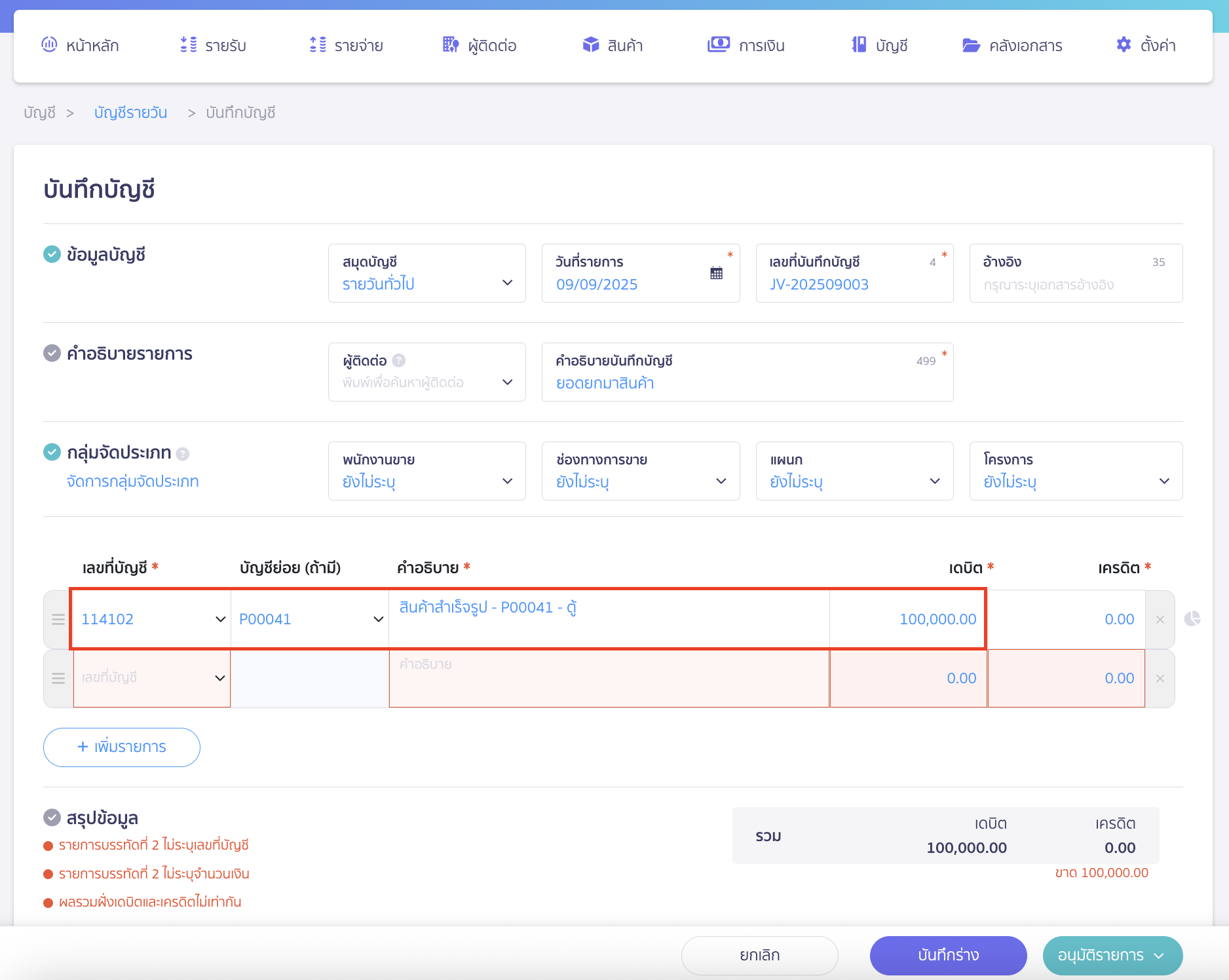Screen dimensions: 1229x980
Task: Go to คลังเอกสาร menu
Action: [x=1012, y=45]
